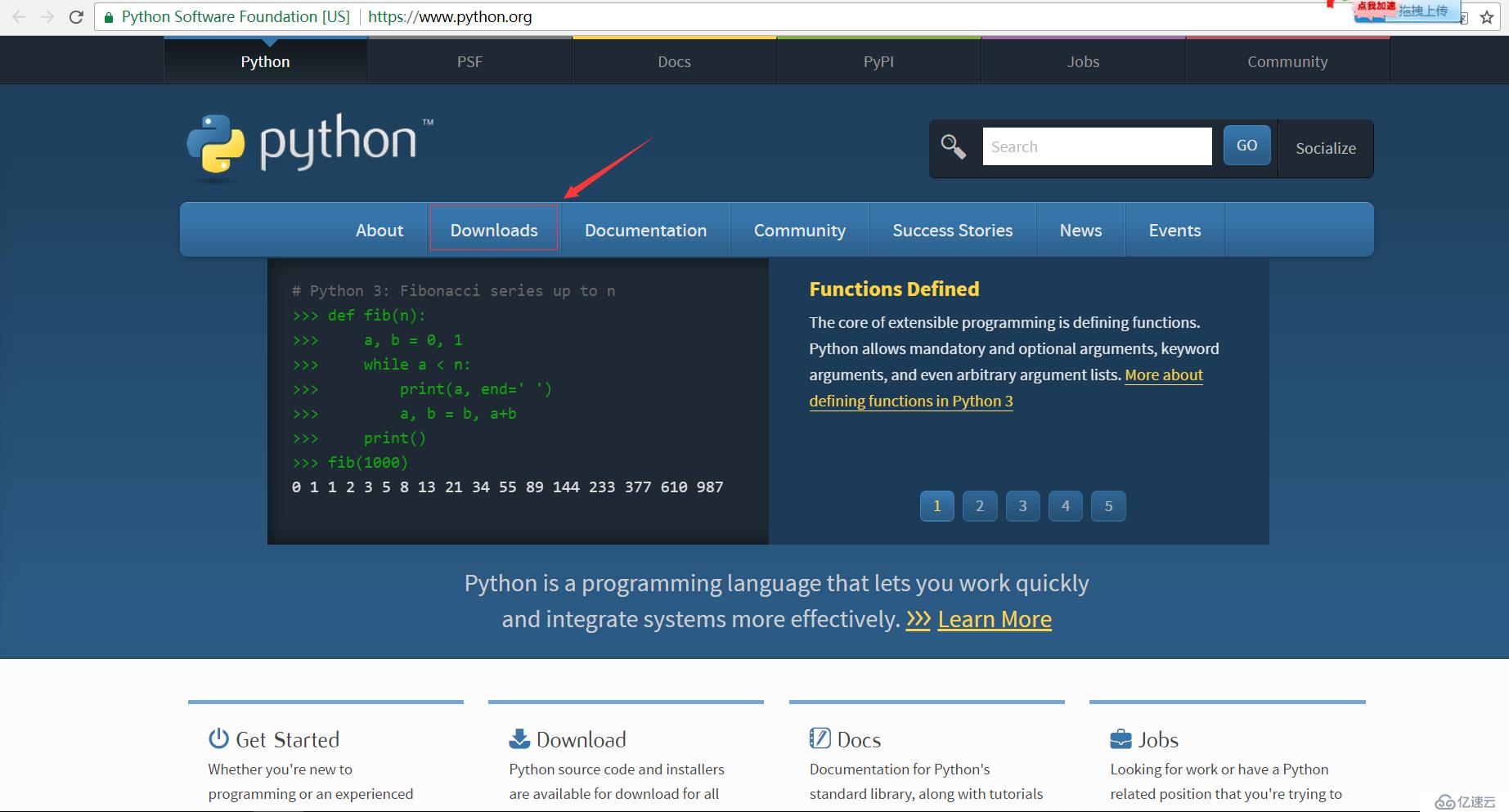The width and height of the screenshot is (1509, 812).
Task: Expand the Socialize menu
Action: pos(1325,148)
